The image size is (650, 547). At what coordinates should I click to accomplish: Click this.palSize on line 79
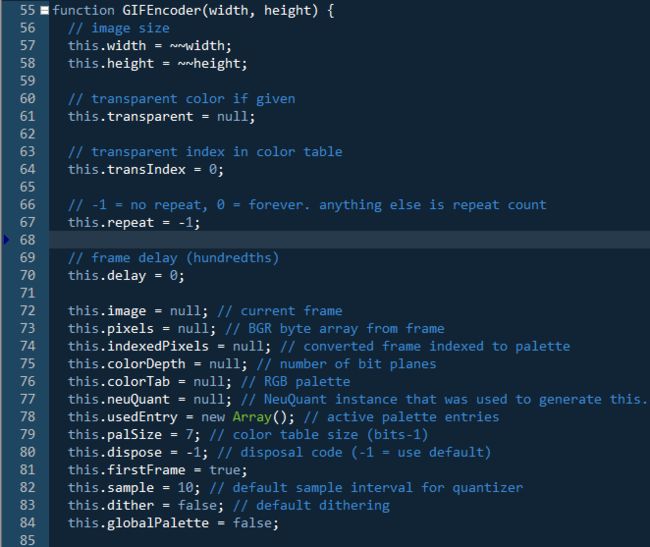pyautogui.click(x=115, y=435)
